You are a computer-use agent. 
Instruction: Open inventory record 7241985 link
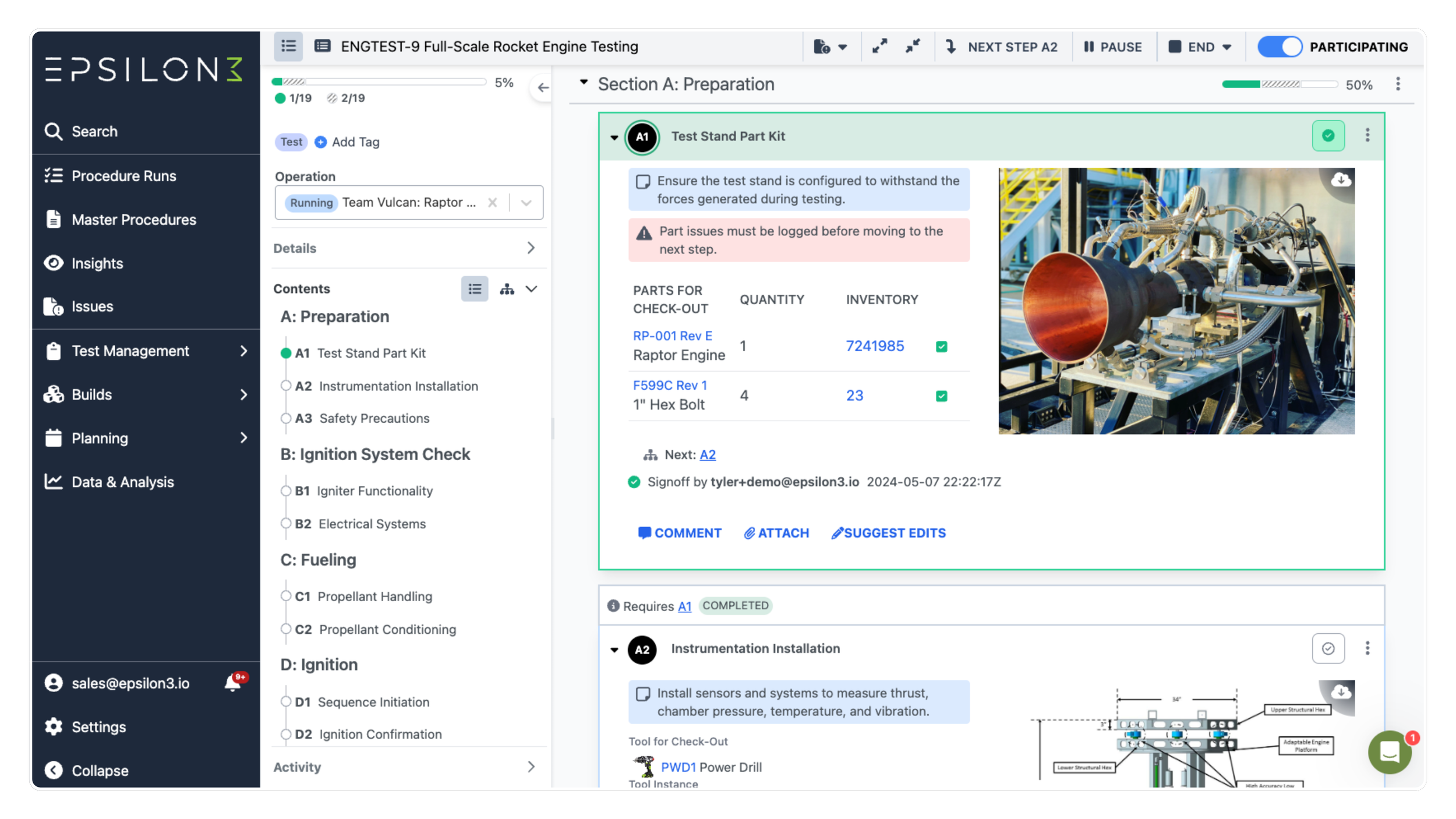pos(875,346)
